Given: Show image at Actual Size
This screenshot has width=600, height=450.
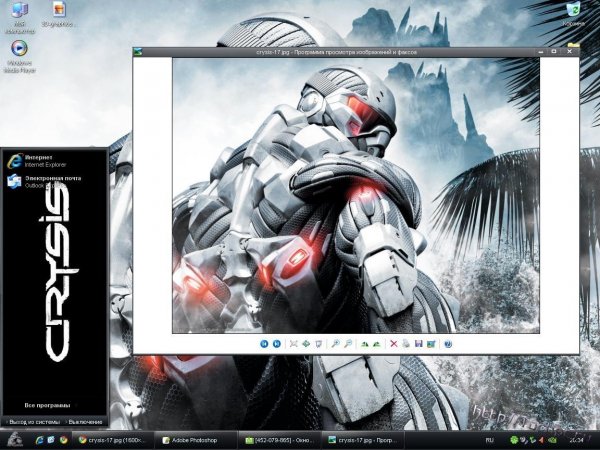Looking at the screenshot, I should pyautogui.click(x=306, y=344).
